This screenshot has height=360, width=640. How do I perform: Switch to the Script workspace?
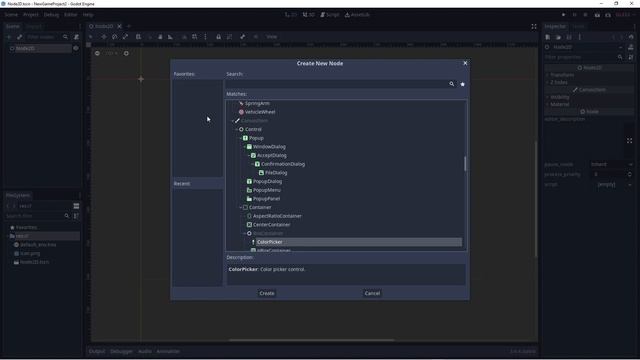(x=330, y=15)
